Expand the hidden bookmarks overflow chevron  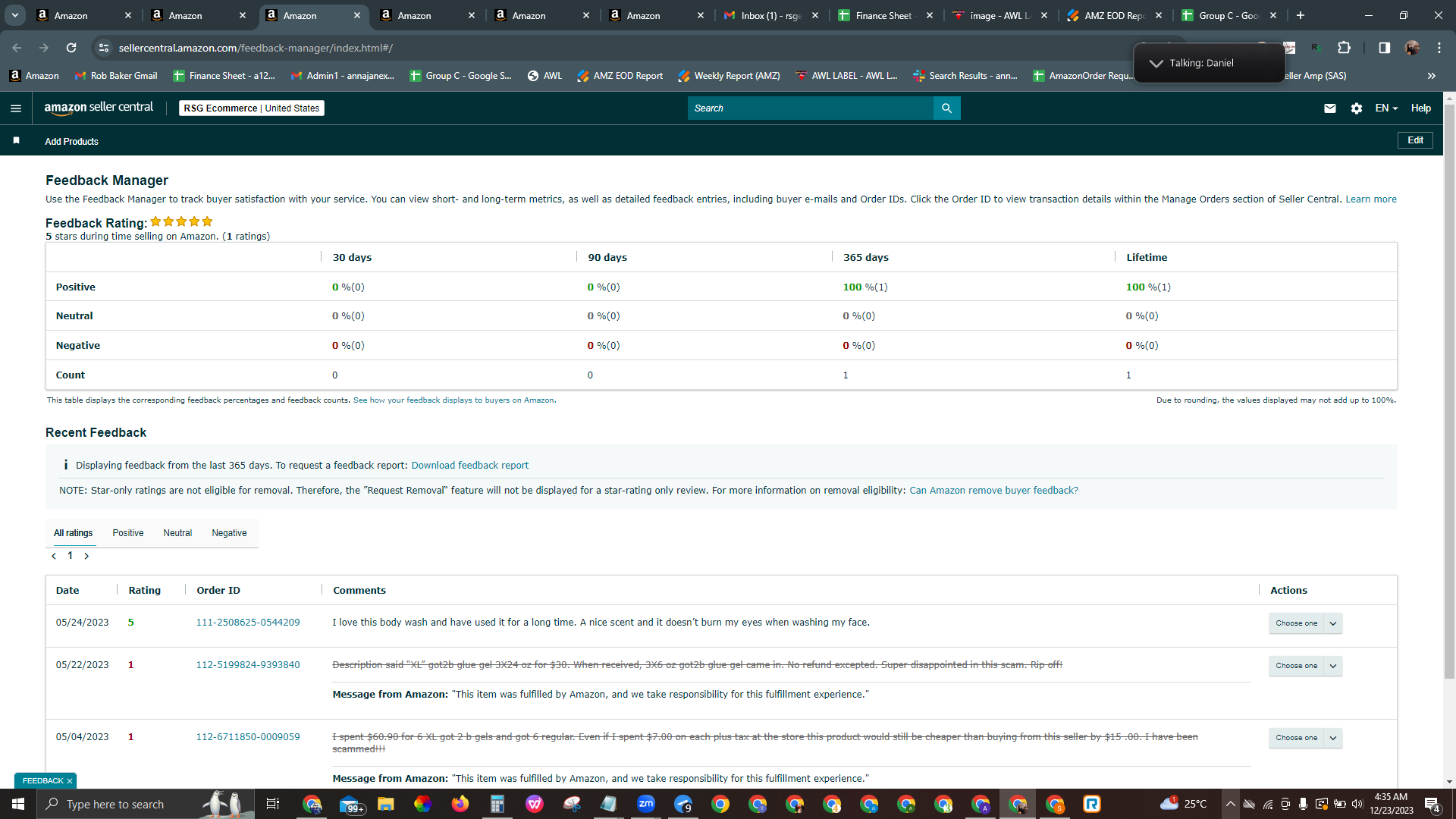click(1431, 76)
